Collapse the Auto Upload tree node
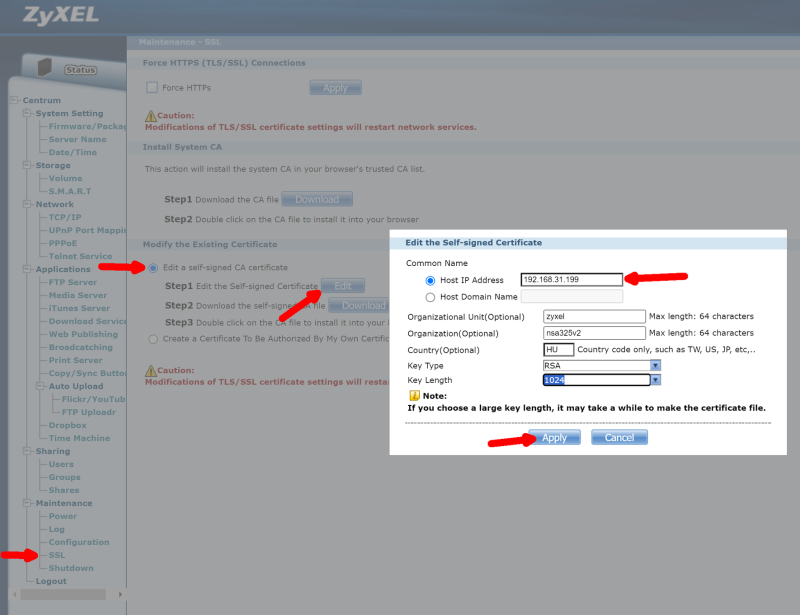This screenshot has width=800, height=615. click(x=40, y=386)
